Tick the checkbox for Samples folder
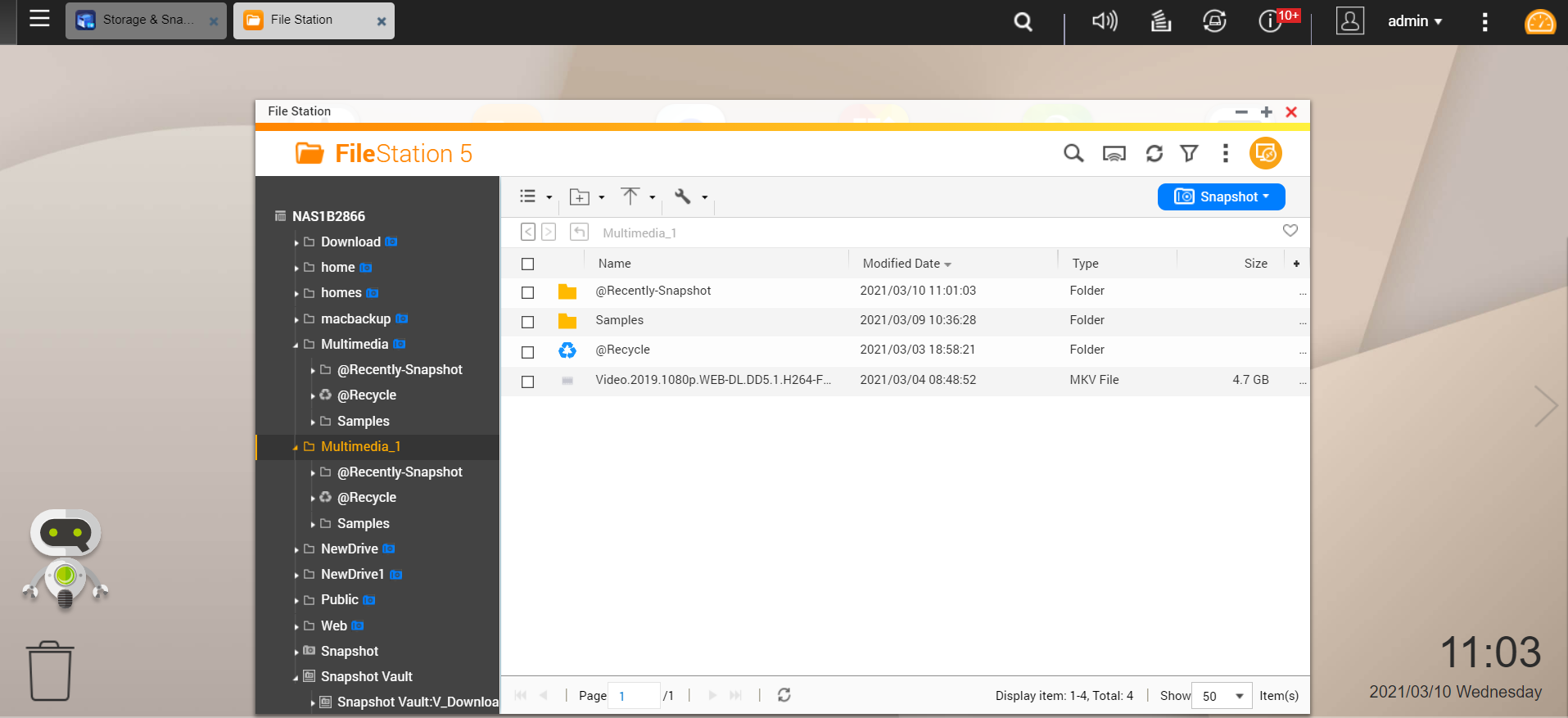The width and height of the screenshot is (1568, 718). 528,322
